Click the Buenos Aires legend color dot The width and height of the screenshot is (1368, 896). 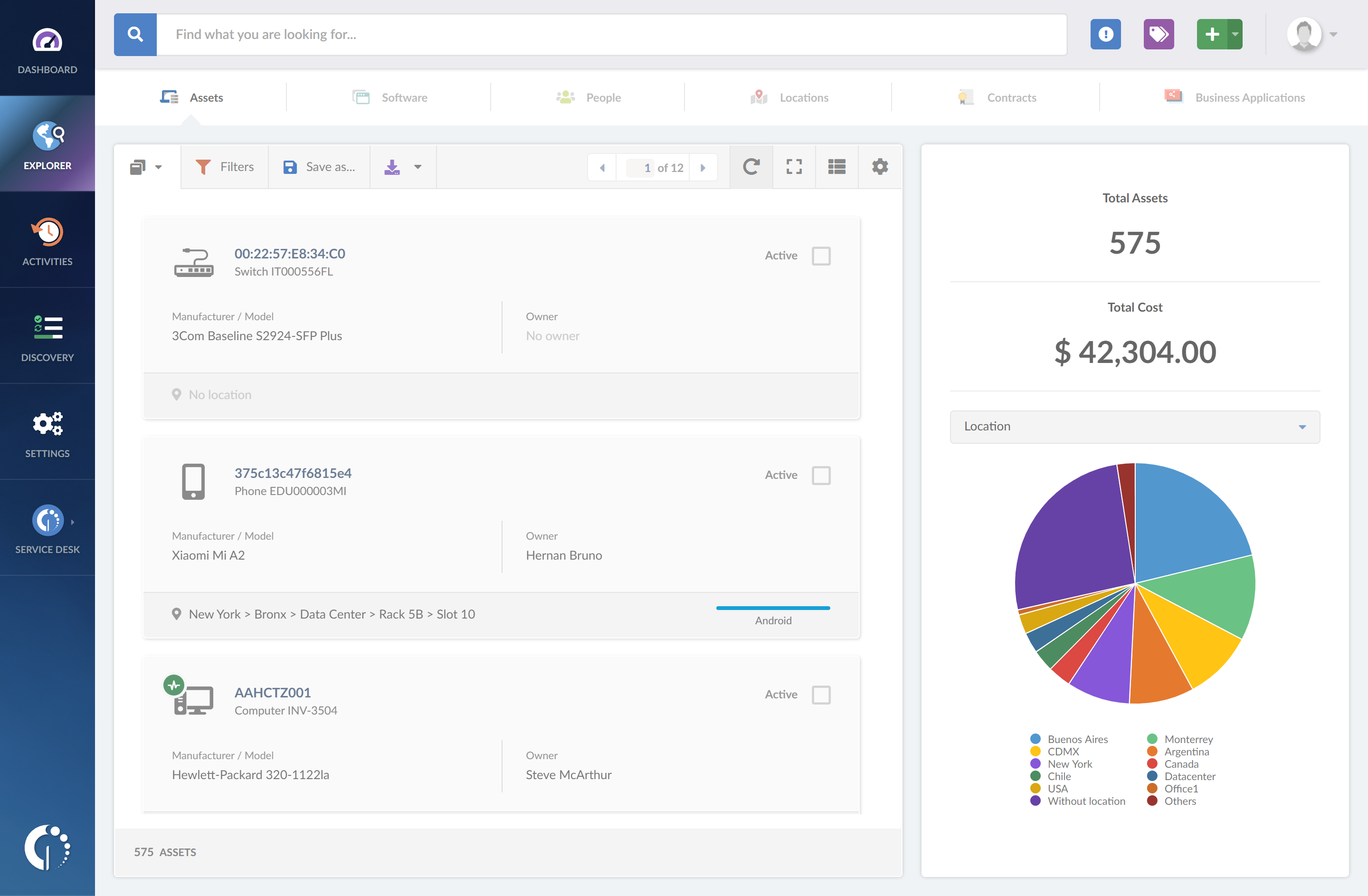[1035, 739]
